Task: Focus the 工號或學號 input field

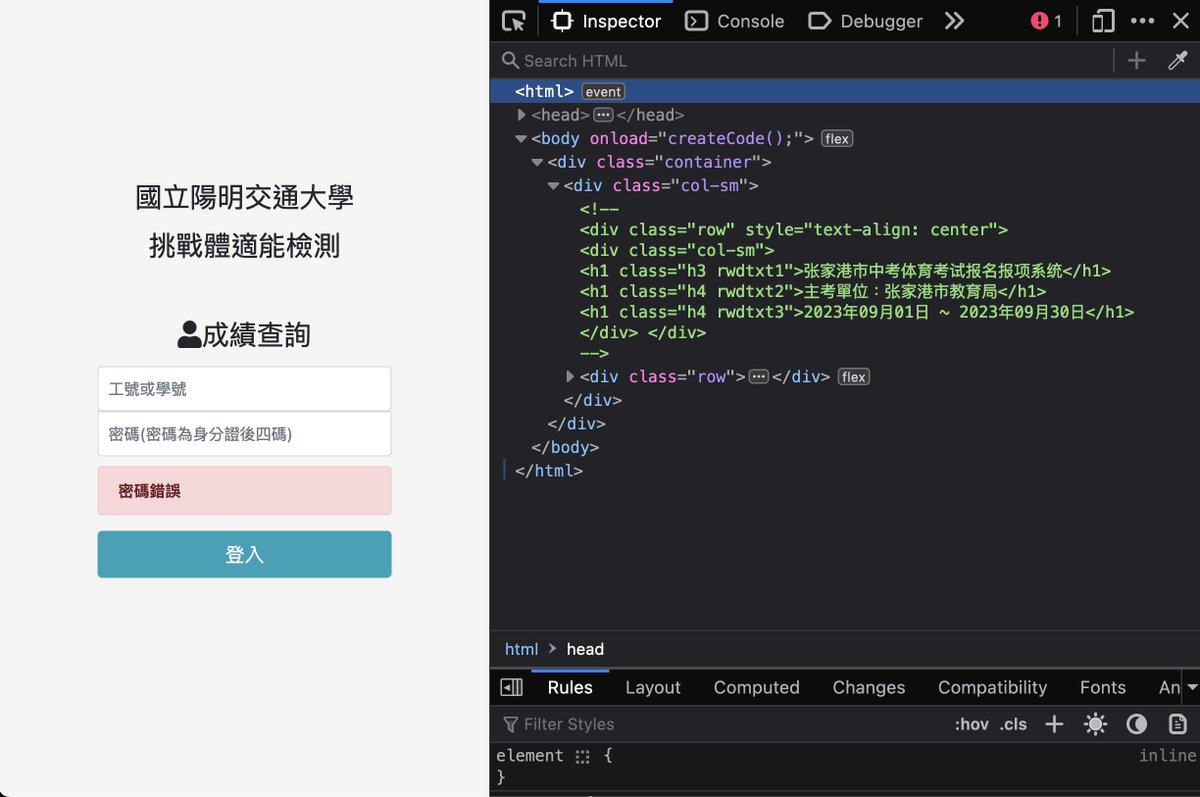Action: 244,389
